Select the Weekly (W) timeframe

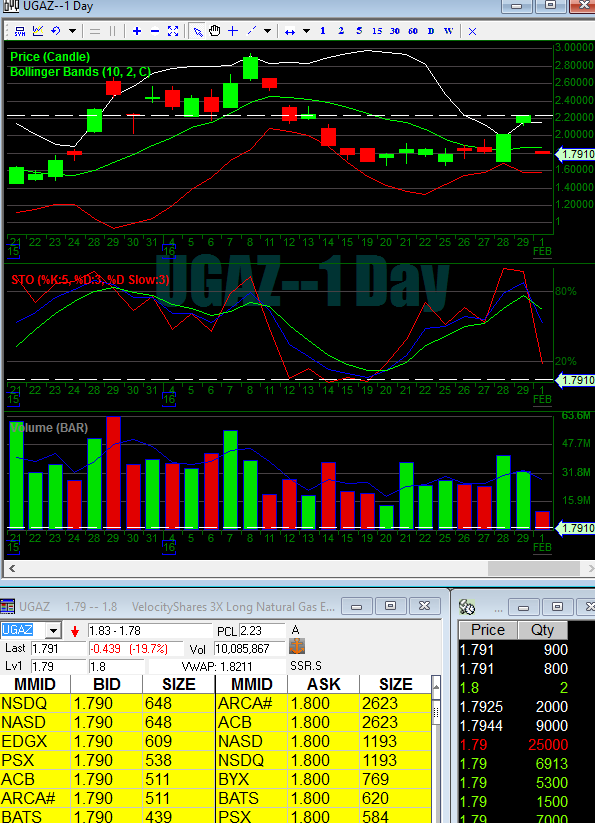pos(448,31)
